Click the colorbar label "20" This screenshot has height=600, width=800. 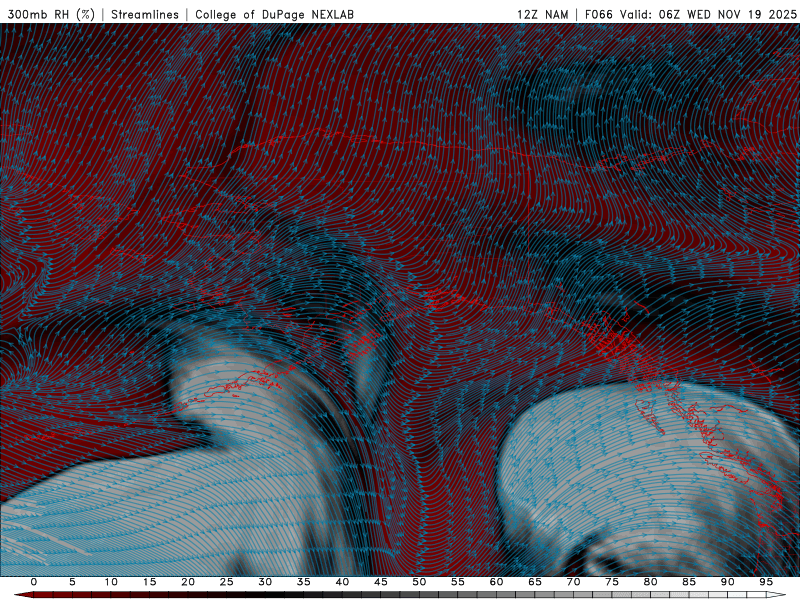pos(188,582)
